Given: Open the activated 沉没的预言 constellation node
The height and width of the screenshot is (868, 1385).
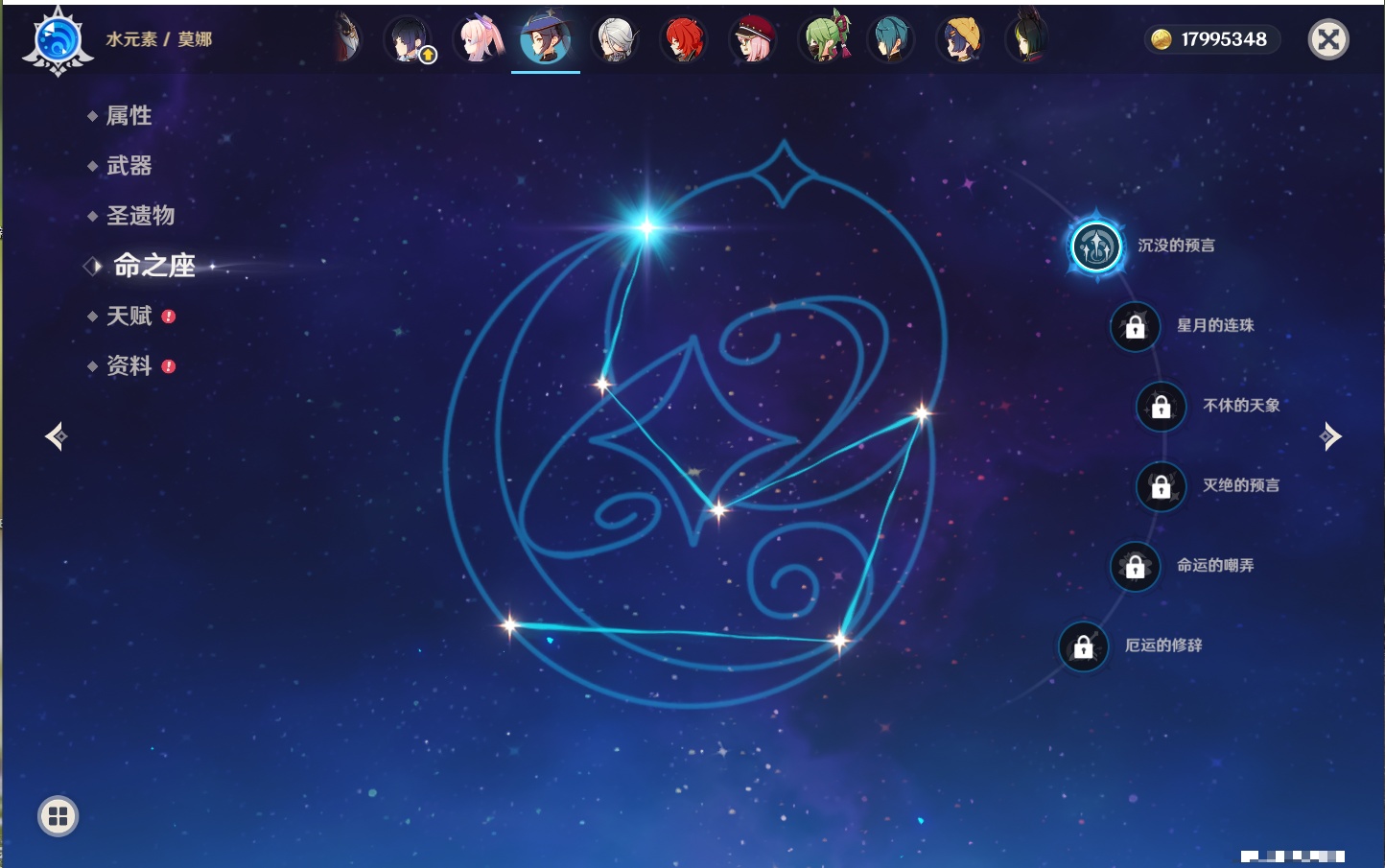Looking at the screenshot, I should tap(1096, 246).
